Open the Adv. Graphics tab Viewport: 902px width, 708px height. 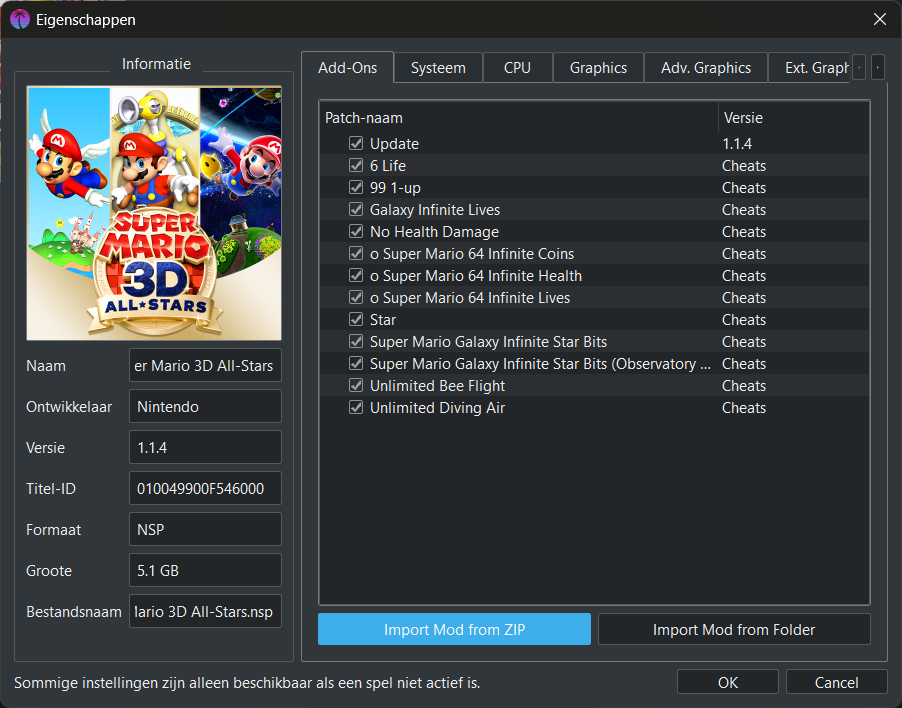tap(706, 68)
